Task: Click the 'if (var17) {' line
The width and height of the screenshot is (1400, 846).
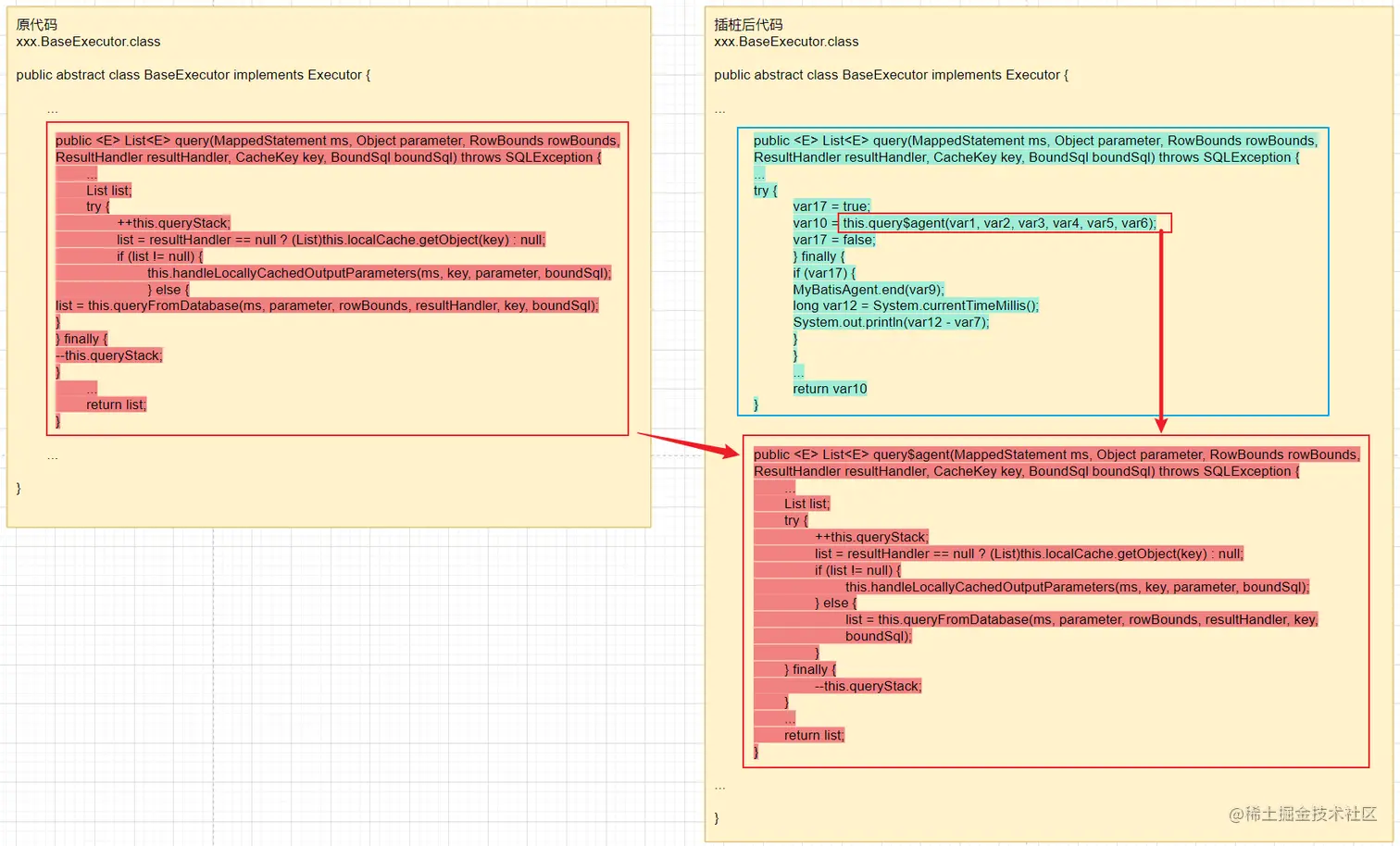Action: (824, 273)
